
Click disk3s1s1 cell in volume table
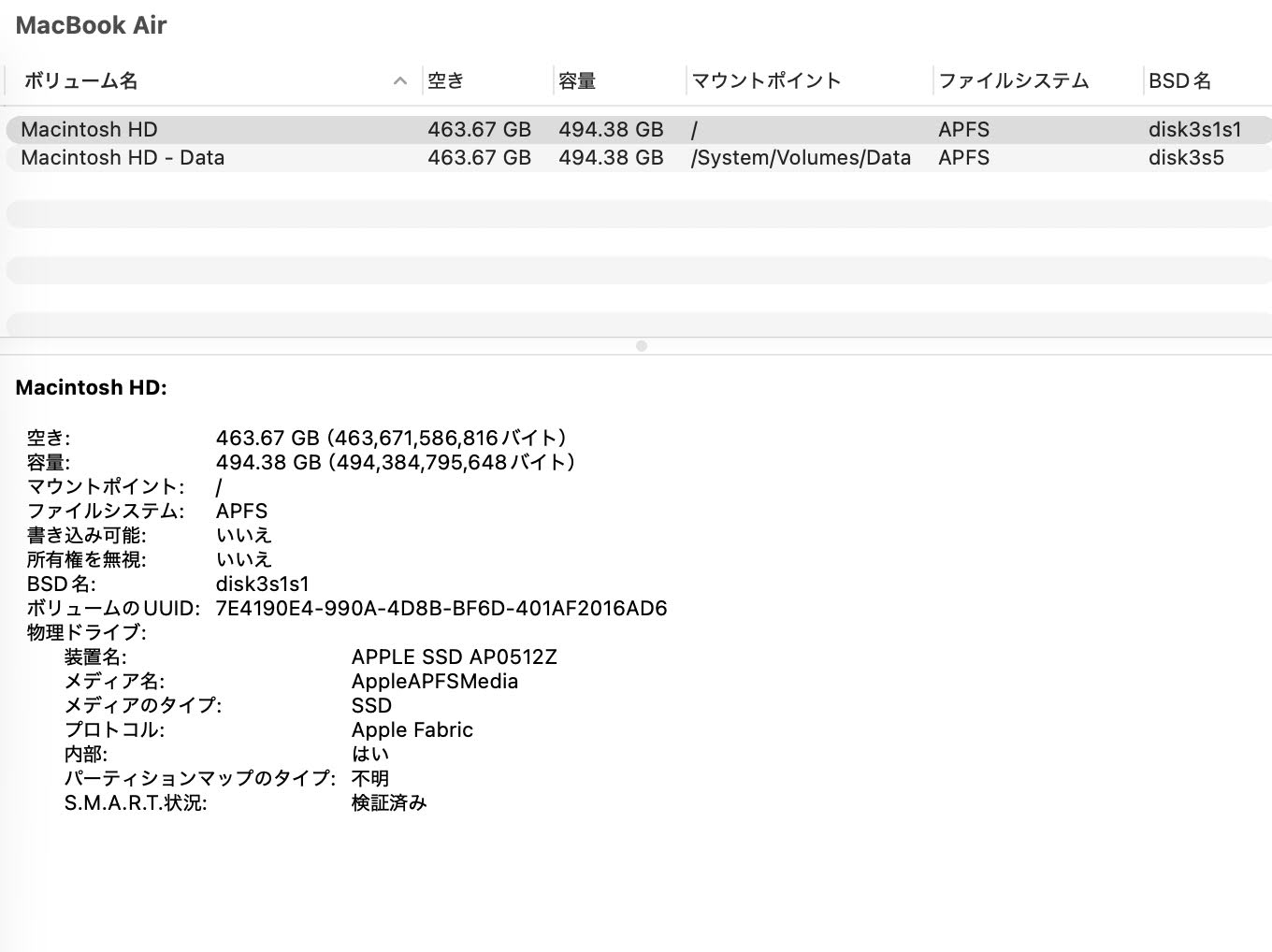click(1194, 129)
